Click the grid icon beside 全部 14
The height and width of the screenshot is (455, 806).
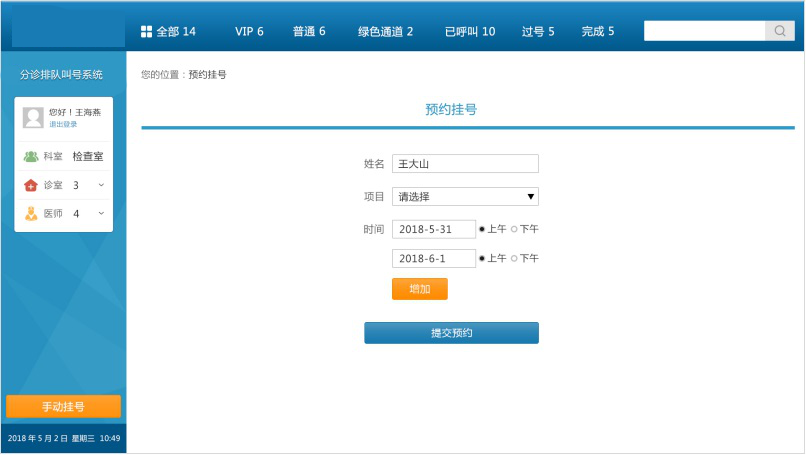[146, 32]
